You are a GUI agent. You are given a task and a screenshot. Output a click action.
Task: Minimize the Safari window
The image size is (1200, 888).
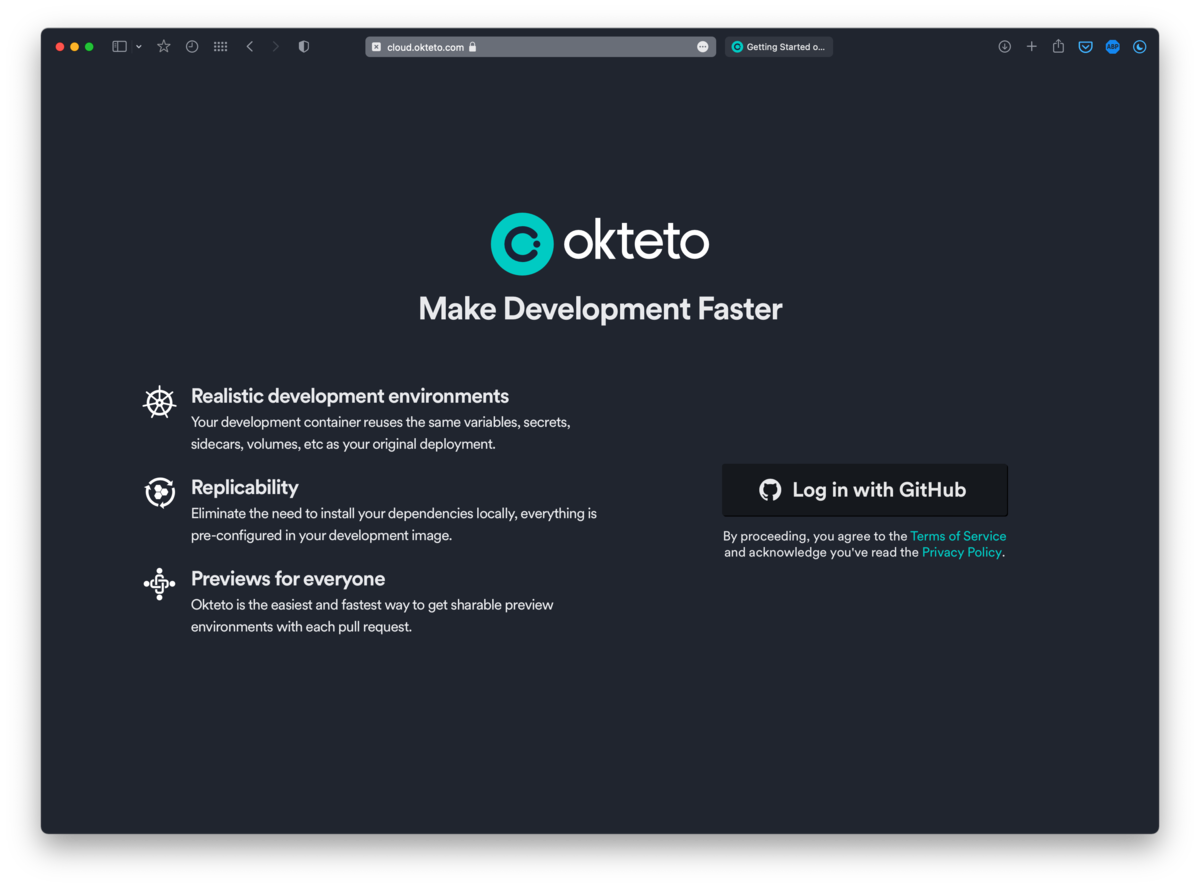coord(74,47)
